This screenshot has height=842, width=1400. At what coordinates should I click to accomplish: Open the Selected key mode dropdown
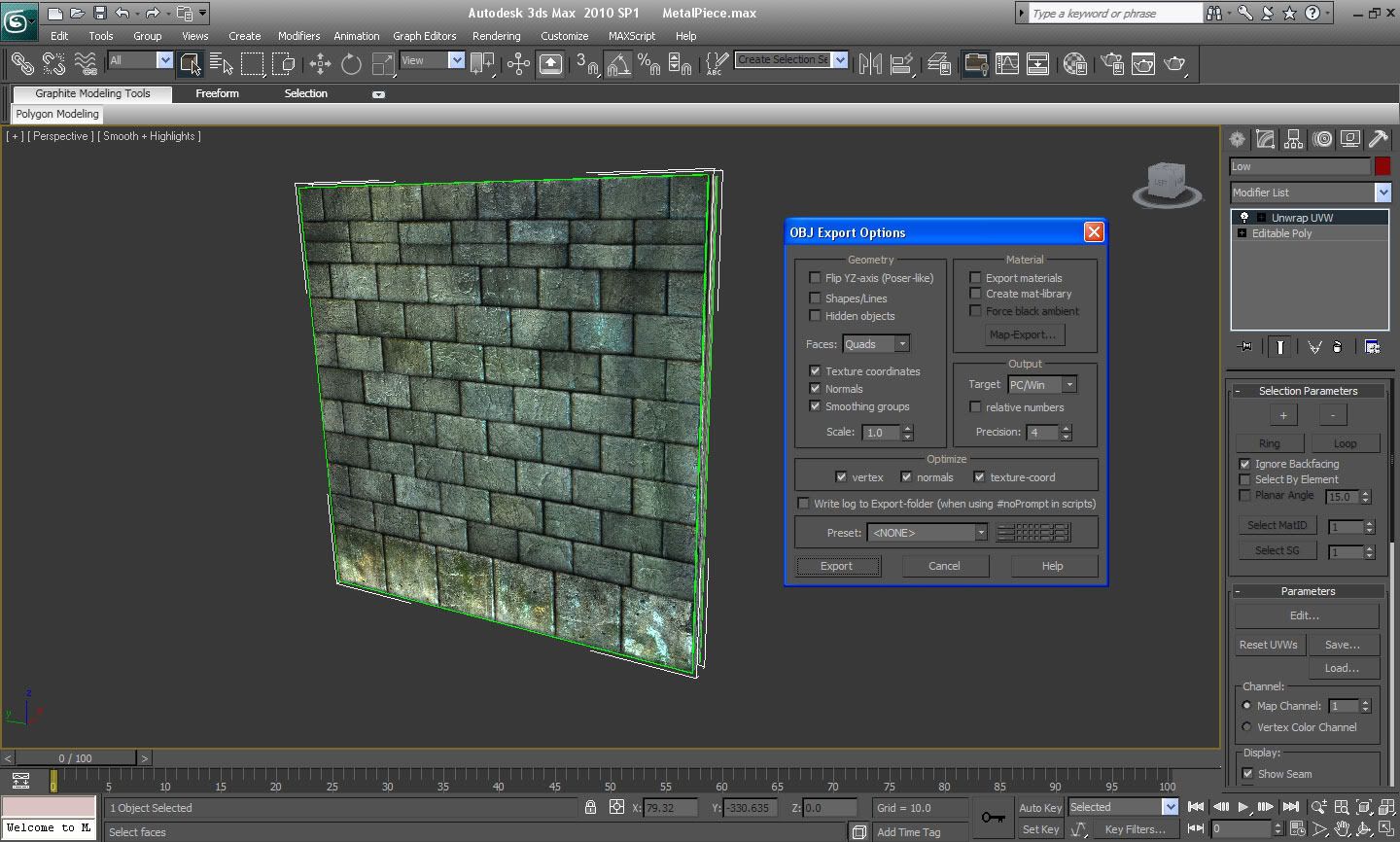1123,807
